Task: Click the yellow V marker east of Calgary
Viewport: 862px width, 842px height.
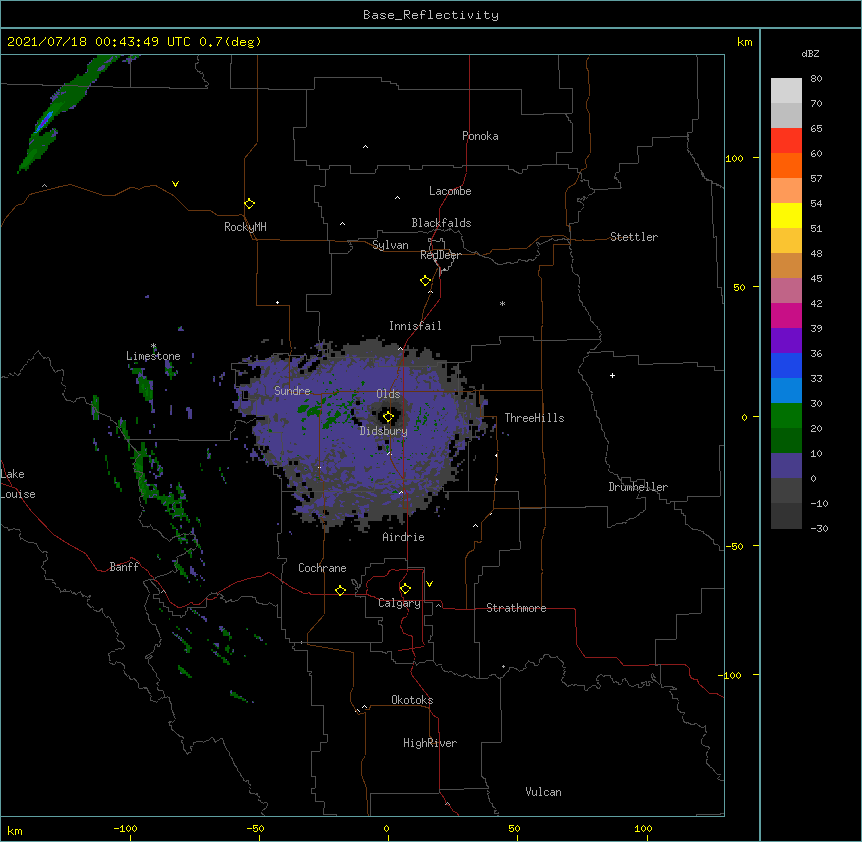Action: point(429,584)
